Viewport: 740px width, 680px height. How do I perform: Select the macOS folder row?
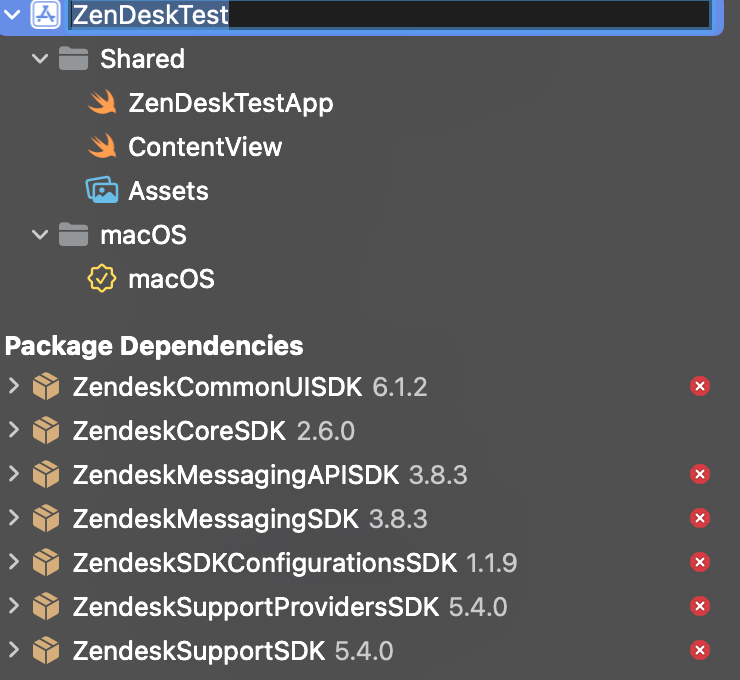pos(143,235)
